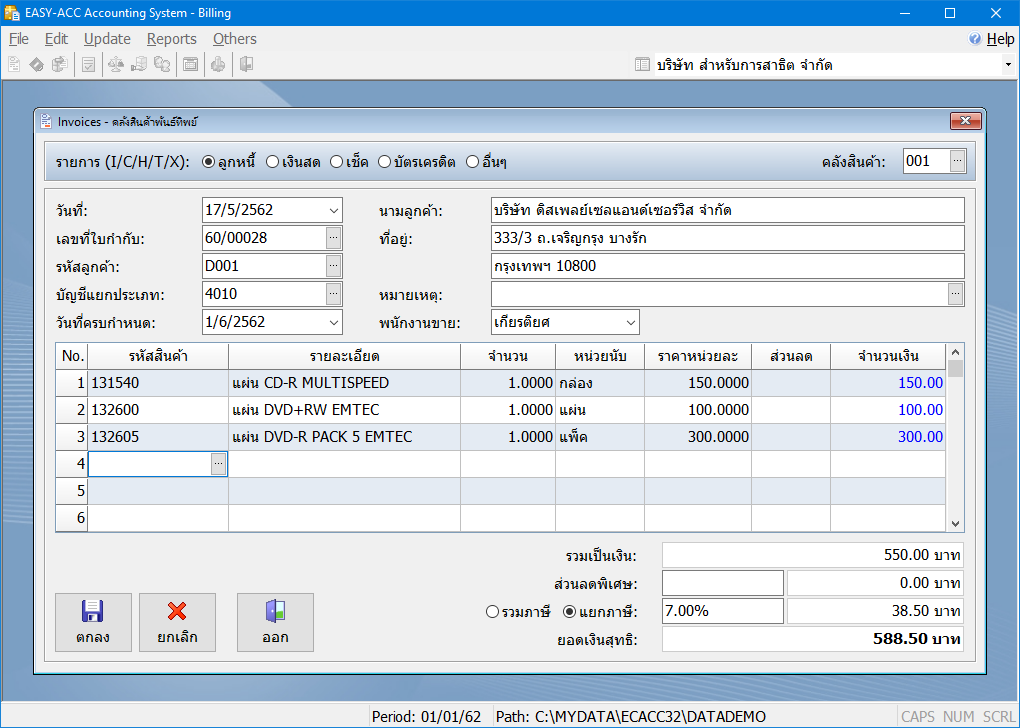The height and width of the screenshot is (728, 1020).
Task: Select the เงินสด (cash) payment type
Action: point(273,162)
